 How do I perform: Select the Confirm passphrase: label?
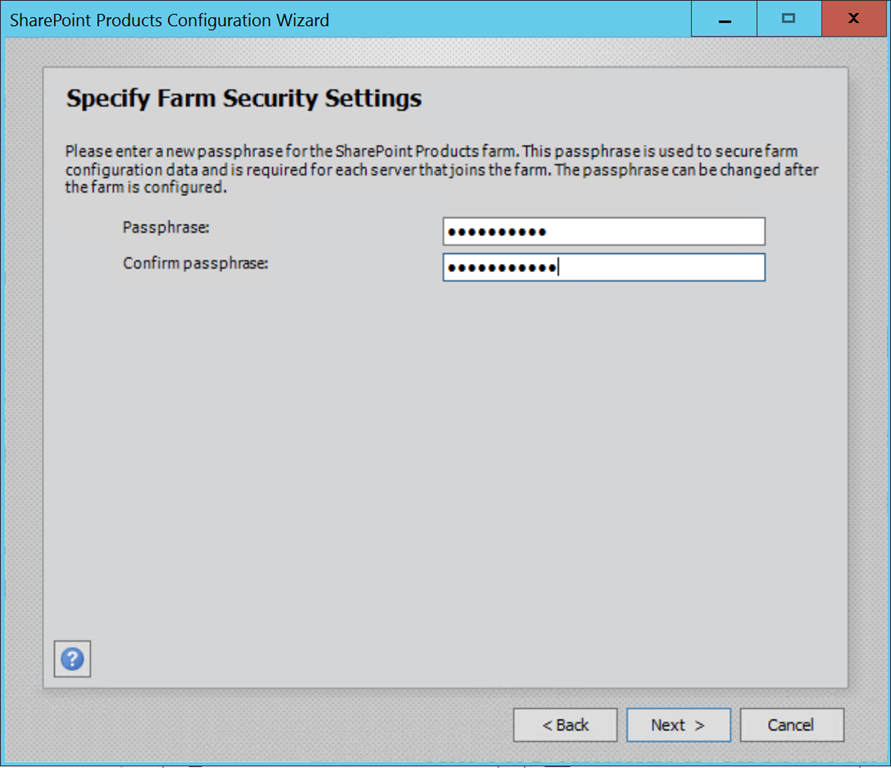pyautogui.click(x=195, y=264)
